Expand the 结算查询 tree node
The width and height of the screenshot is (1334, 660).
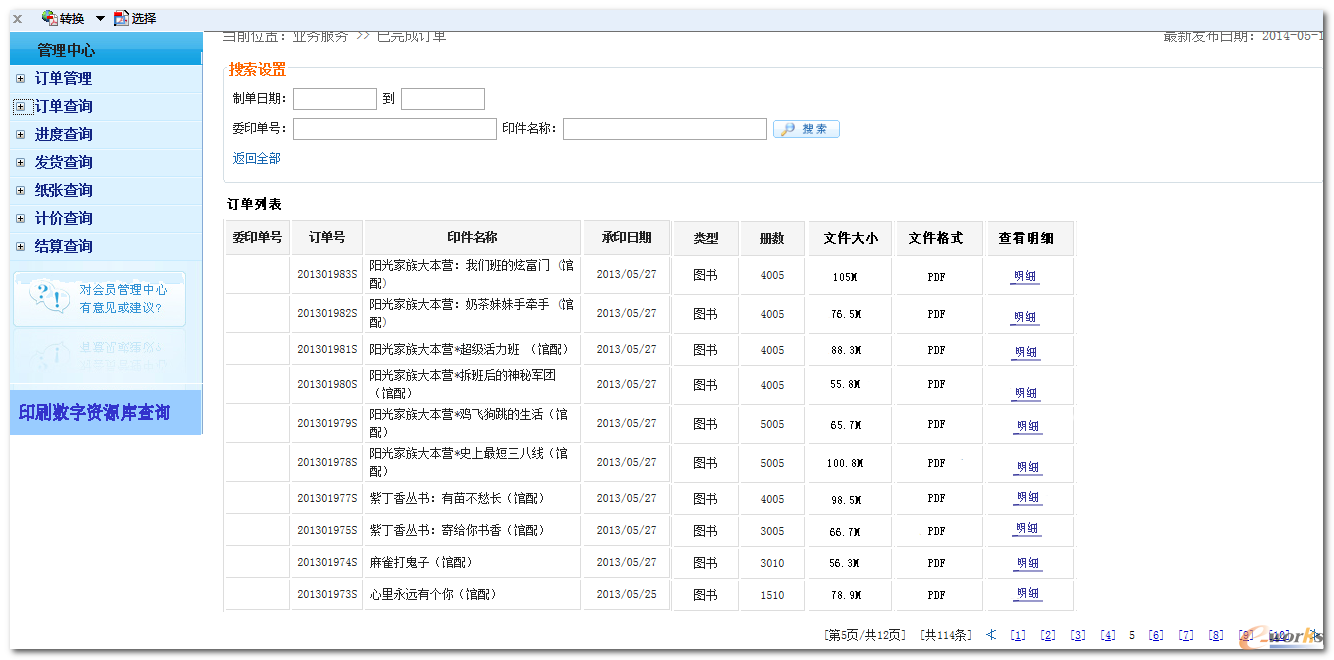pos(20,246)
